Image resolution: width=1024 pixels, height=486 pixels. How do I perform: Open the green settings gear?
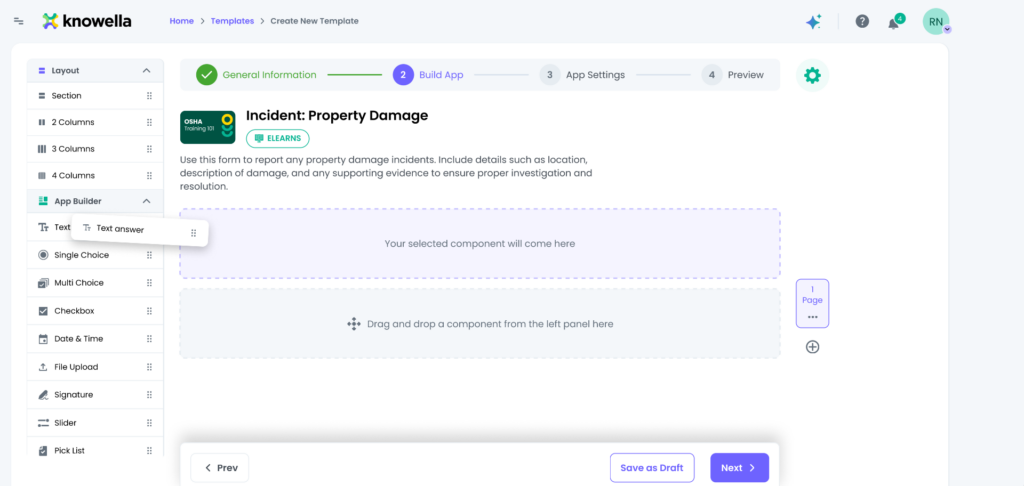812,75
